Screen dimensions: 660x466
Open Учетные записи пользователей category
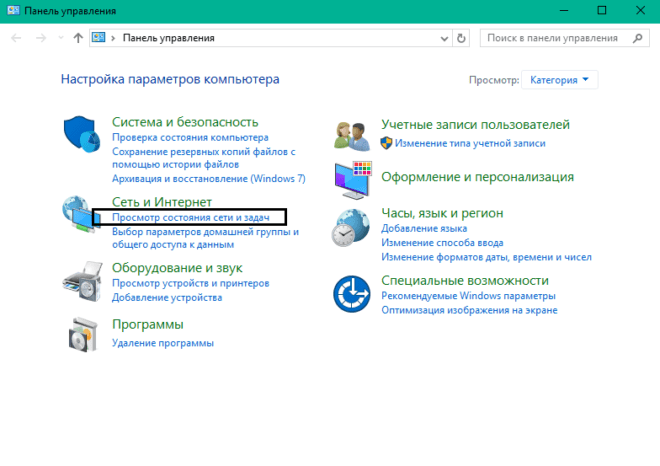click(x=476, y=125)
